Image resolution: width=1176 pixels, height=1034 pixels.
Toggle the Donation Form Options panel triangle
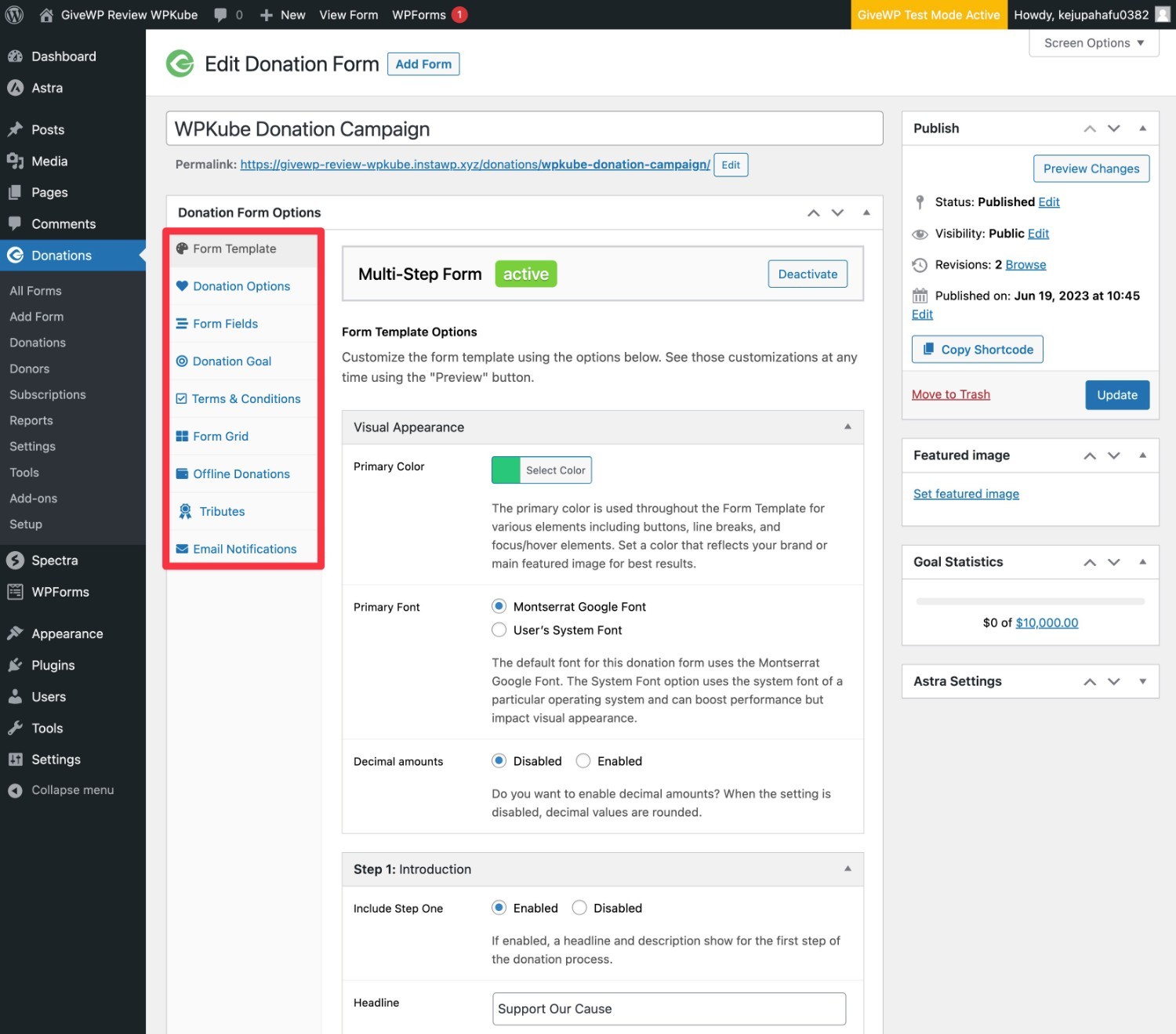coord(866,212)
